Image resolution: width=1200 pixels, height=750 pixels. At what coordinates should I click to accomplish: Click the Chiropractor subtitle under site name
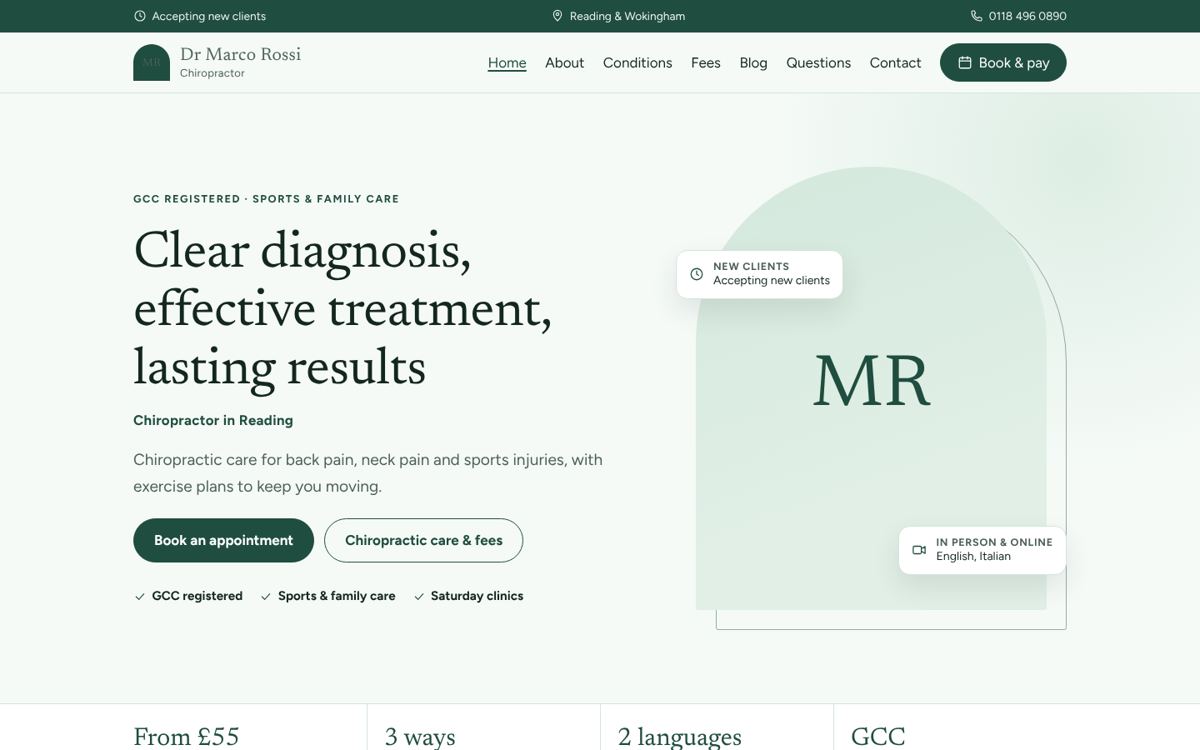point(212,73)
